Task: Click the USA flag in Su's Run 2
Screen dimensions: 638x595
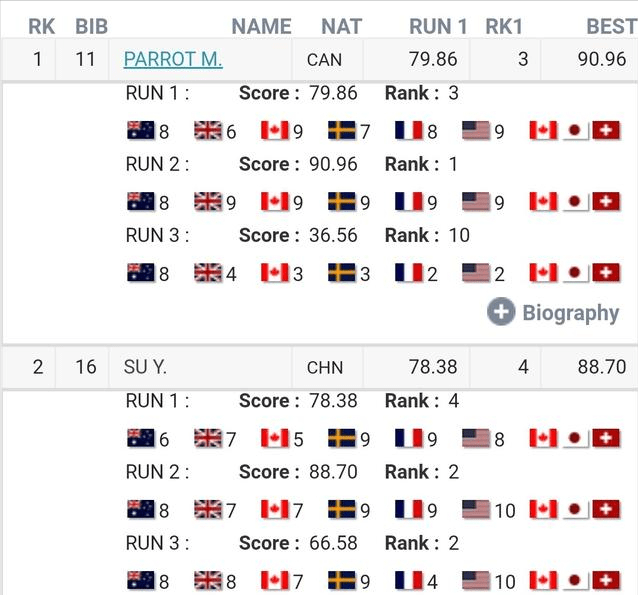Action: (x=476, y=510)
